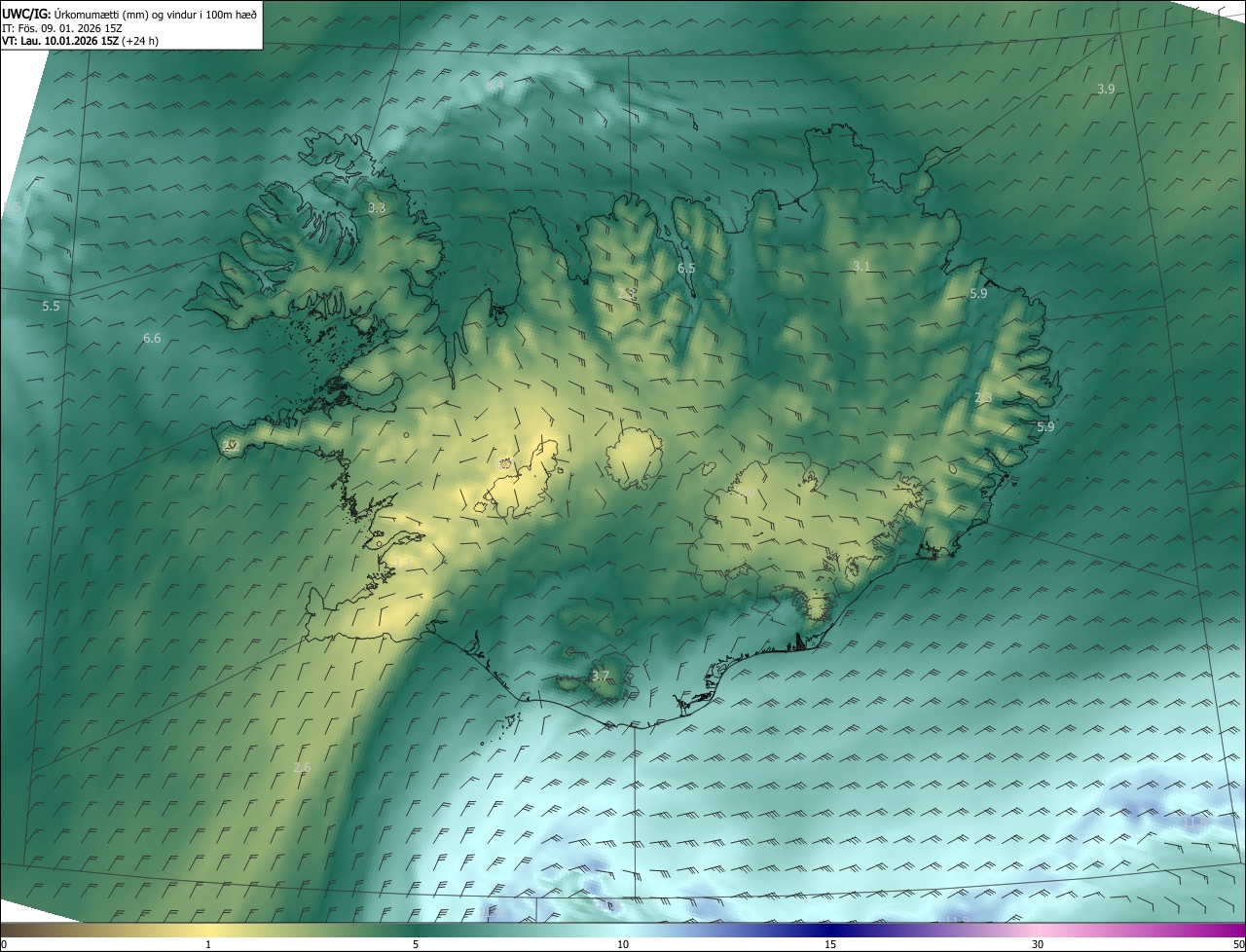
Task: Click the 10 tick on the color scale
Action: point(623,944)
